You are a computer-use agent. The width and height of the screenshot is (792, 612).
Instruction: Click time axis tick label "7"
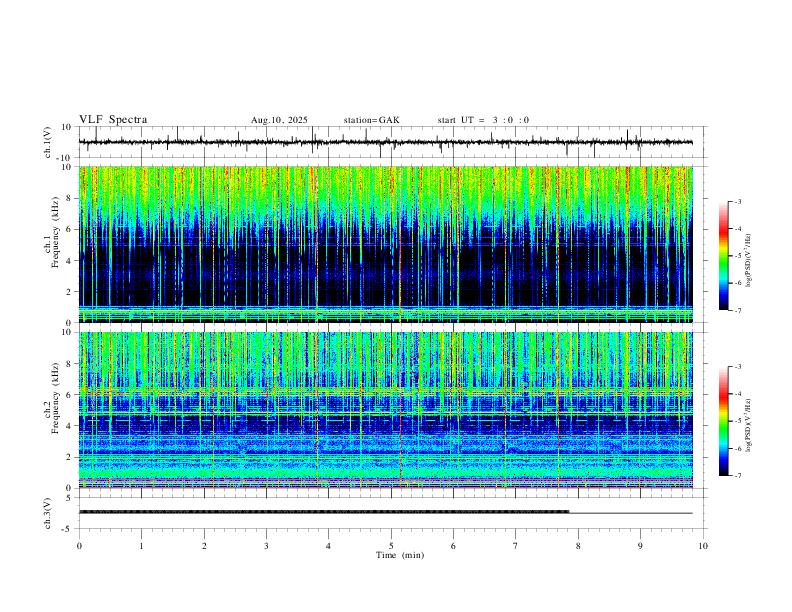(516, 546)
